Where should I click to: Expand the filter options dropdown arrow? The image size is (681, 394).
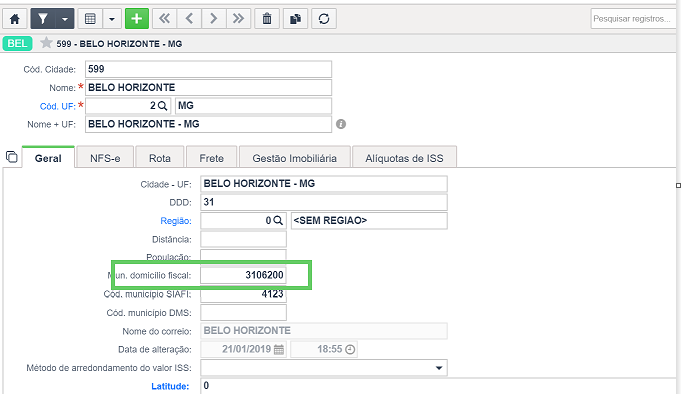65,19
